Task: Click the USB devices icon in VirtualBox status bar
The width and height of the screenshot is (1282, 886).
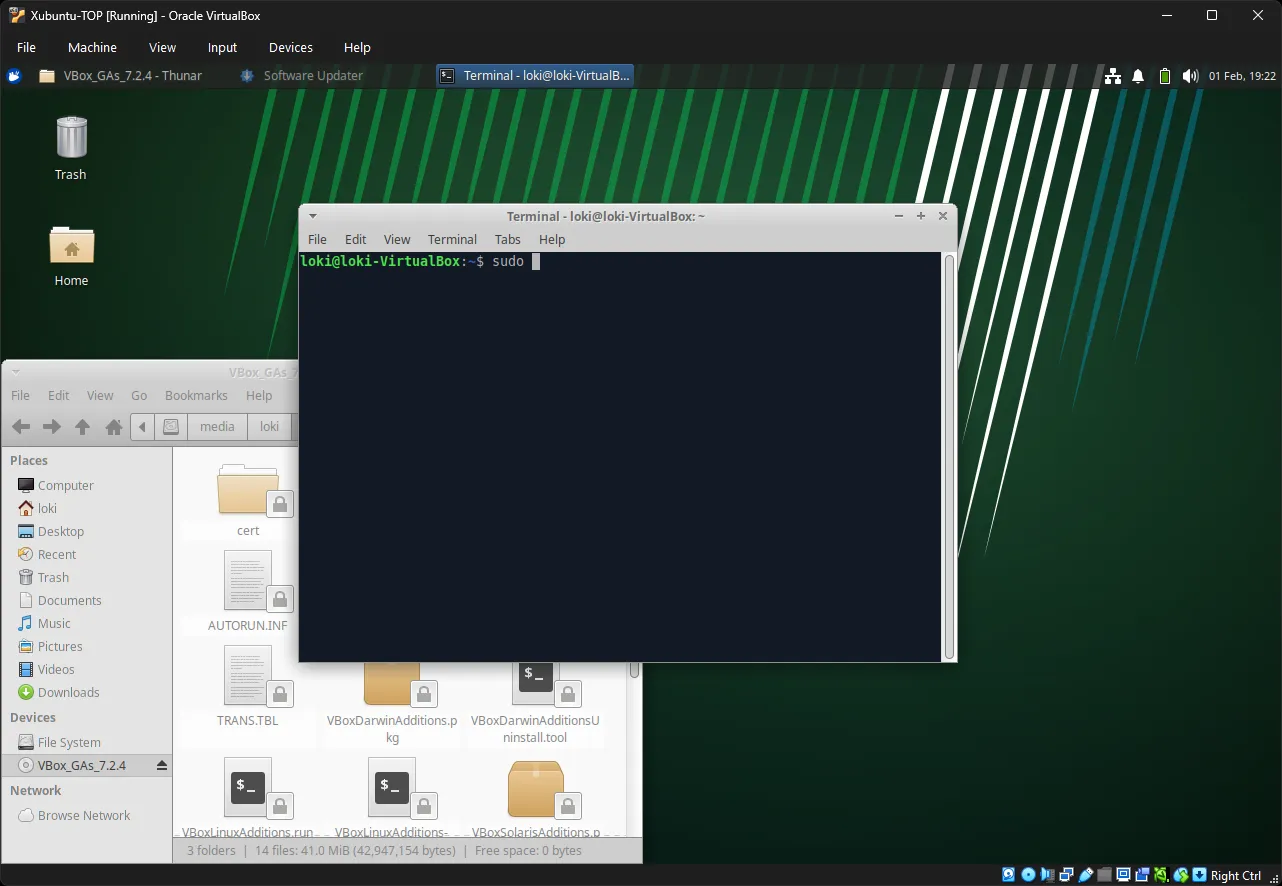Action: tap(1085, 875)
